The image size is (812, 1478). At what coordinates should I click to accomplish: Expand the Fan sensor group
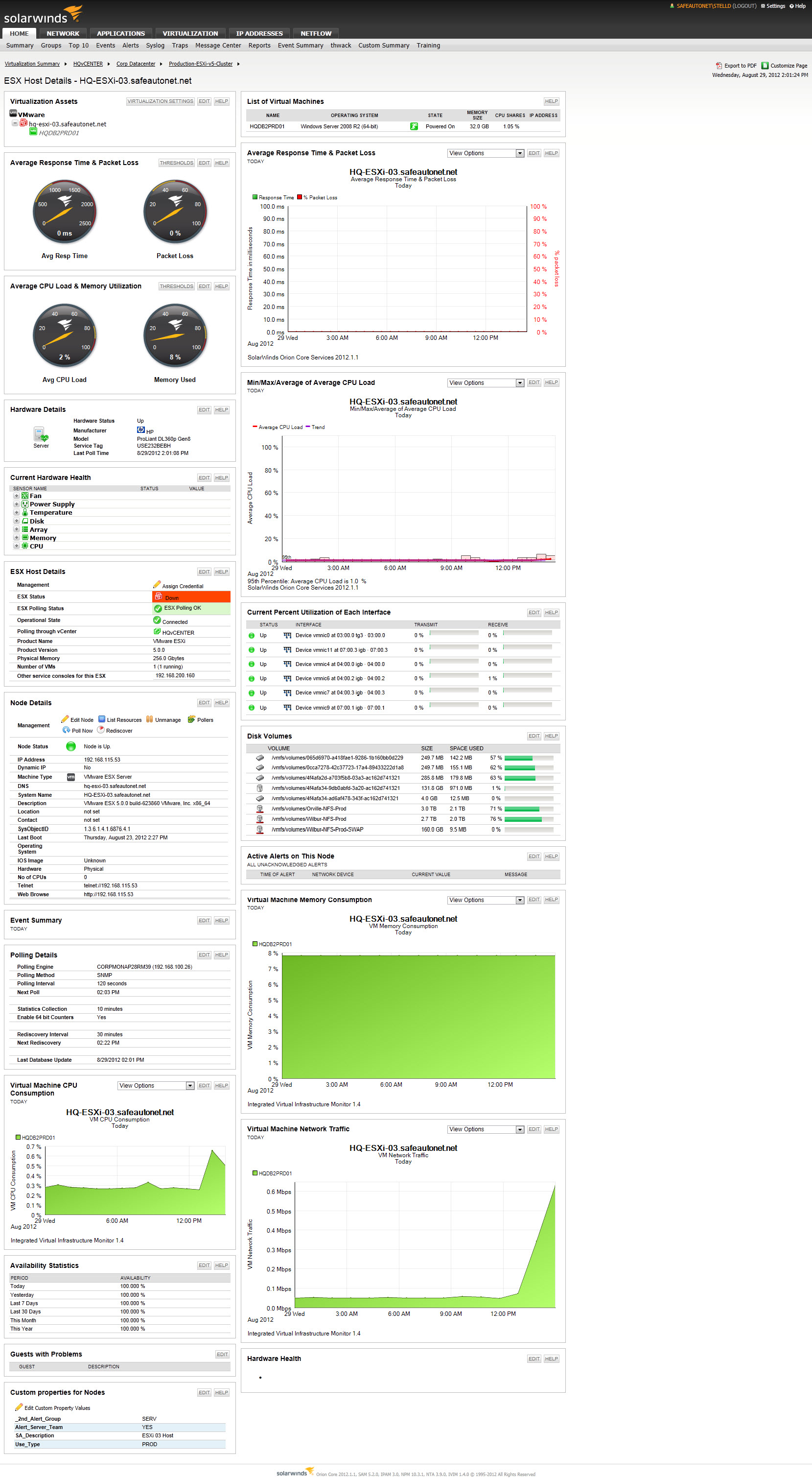pyautogui.click(x=16, y=496)
